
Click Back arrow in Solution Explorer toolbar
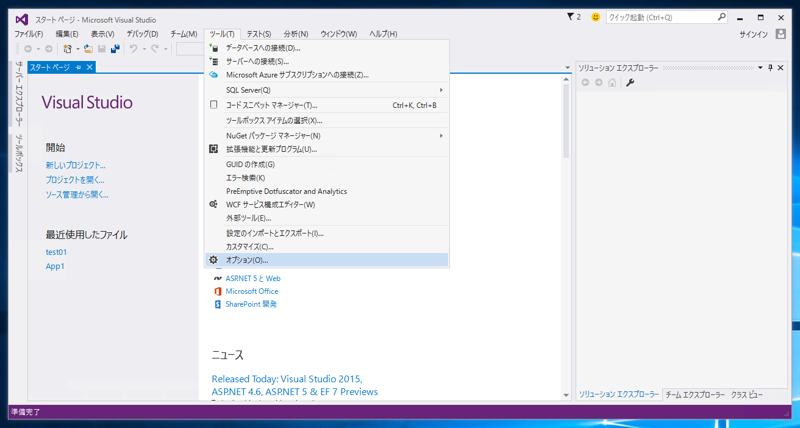(585, 83)
